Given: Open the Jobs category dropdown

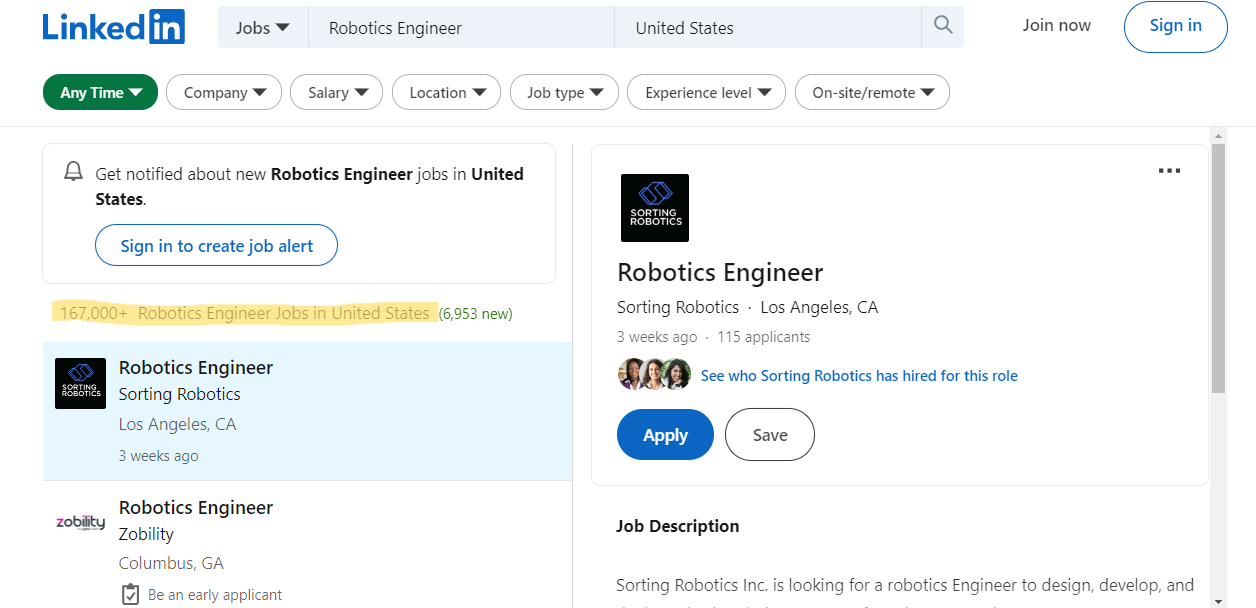Looking at the screenshot, I should pos(263,28).
